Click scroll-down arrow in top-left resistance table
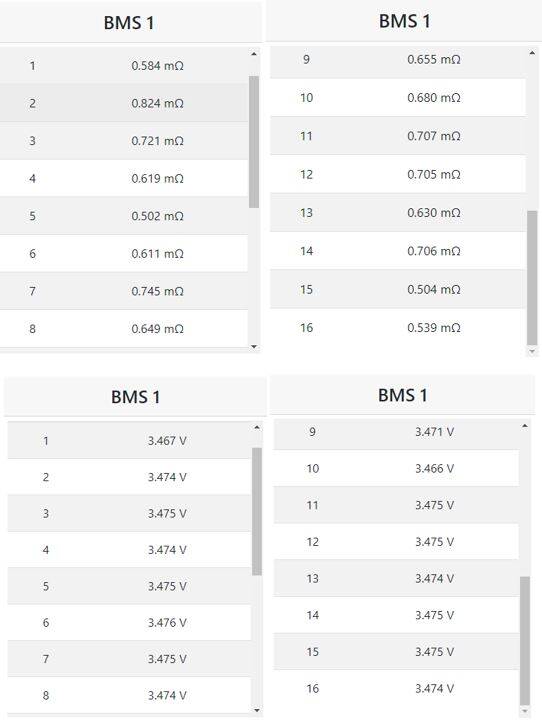The image size is (542, 720). pos(254,347)
